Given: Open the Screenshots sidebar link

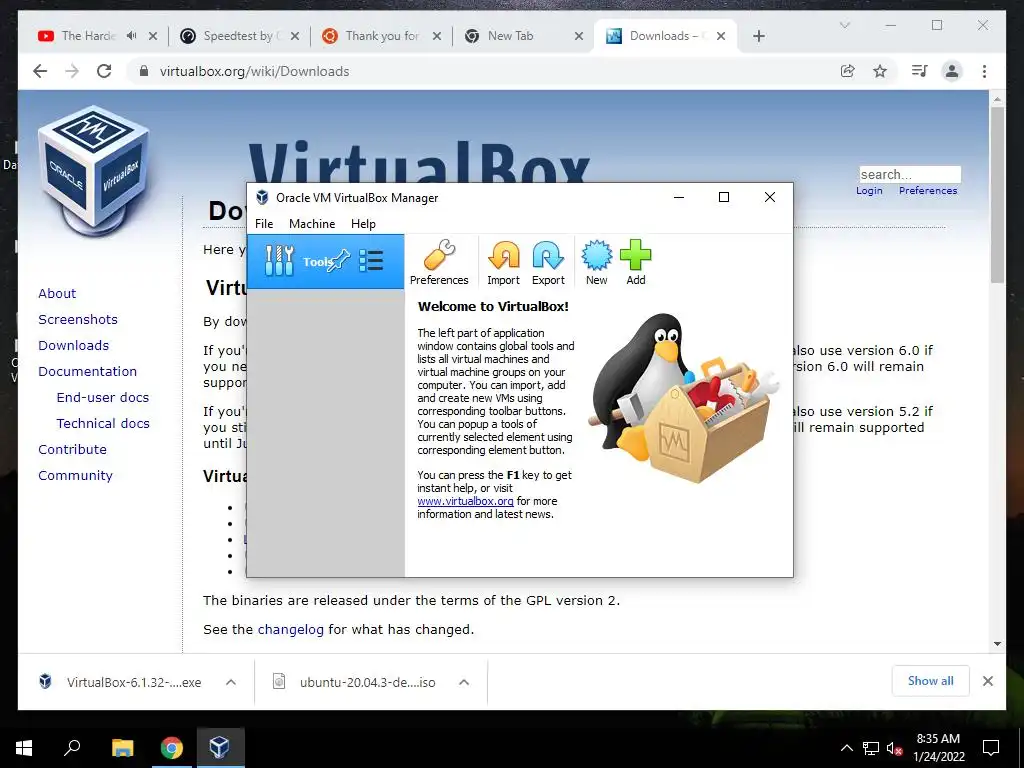Looking at the screenshot, I should pos(78,319).
